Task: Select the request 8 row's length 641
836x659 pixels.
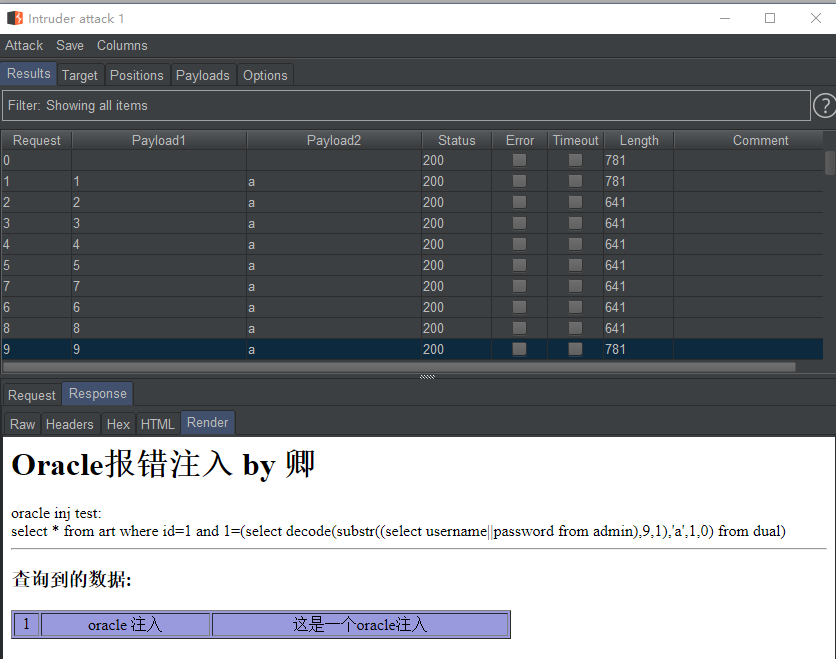Action: point(639,328)
